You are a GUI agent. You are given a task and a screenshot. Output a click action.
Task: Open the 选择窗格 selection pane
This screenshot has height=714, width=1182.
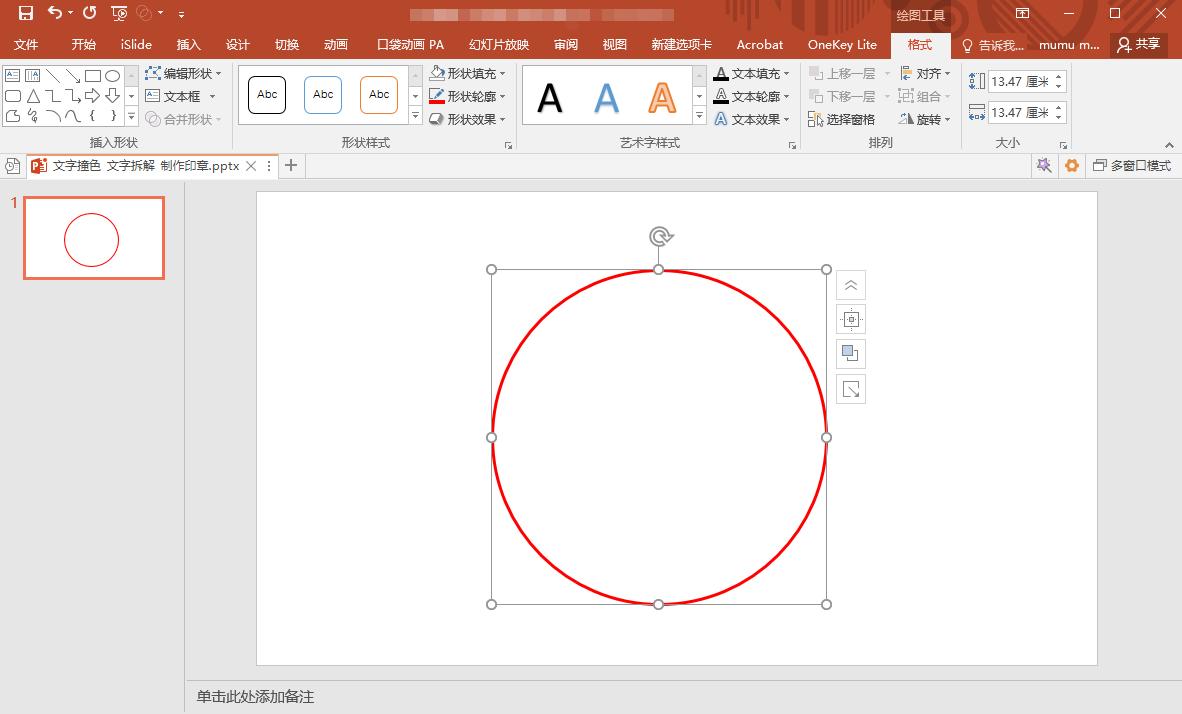842,120
